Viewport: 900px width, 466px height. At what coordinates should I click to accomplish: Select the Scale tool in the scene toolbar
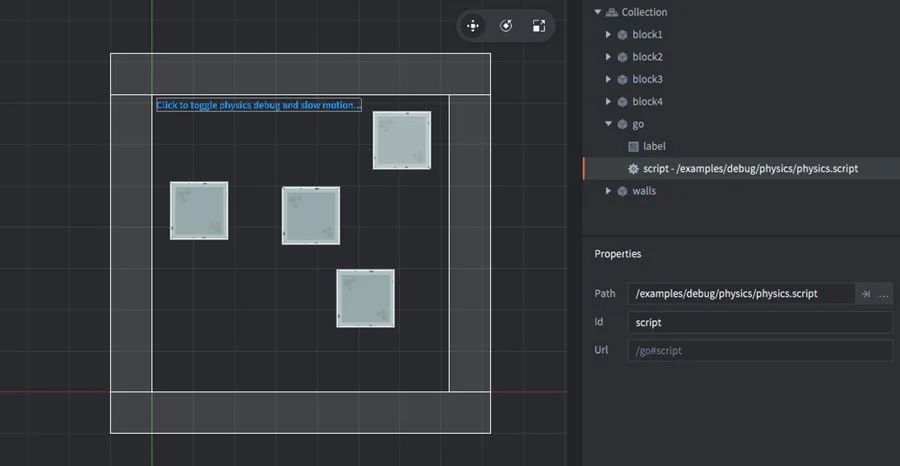[x=539, y=26]
